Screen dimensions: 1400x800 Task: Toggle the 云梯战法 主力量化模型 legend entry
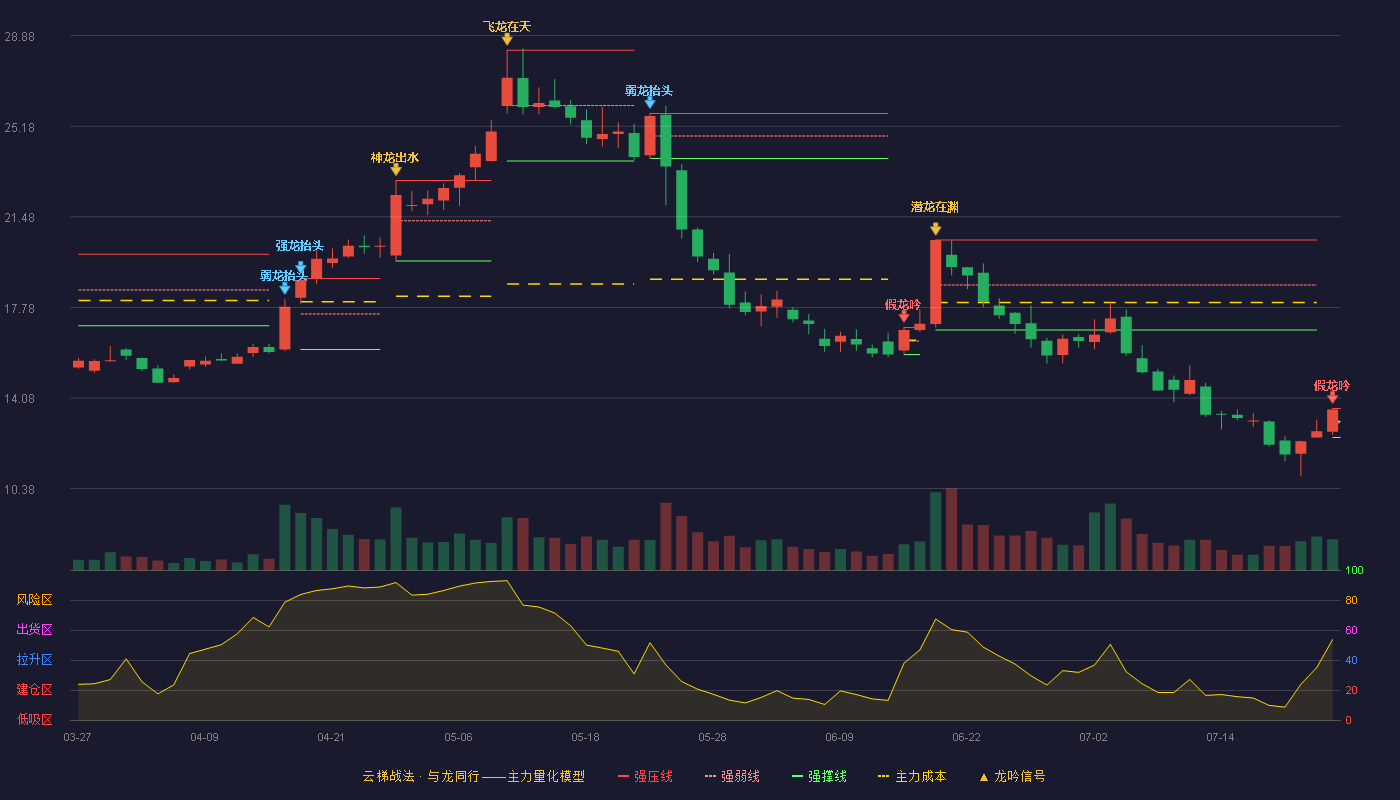click(474, 776)
